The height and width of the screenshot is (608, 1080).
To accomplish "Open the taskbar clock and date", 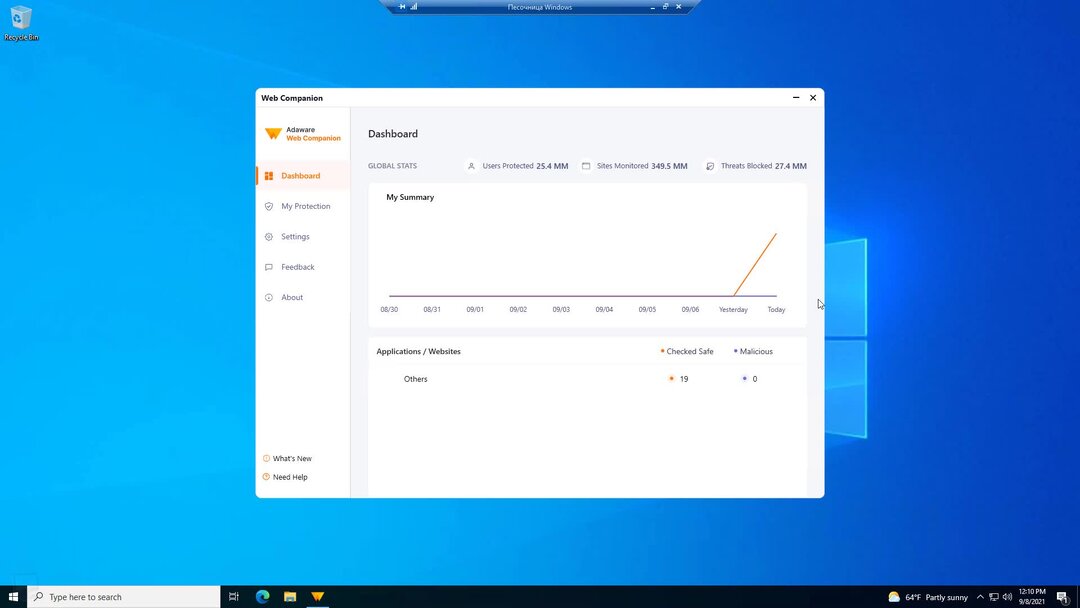I will click(1032, 596).
